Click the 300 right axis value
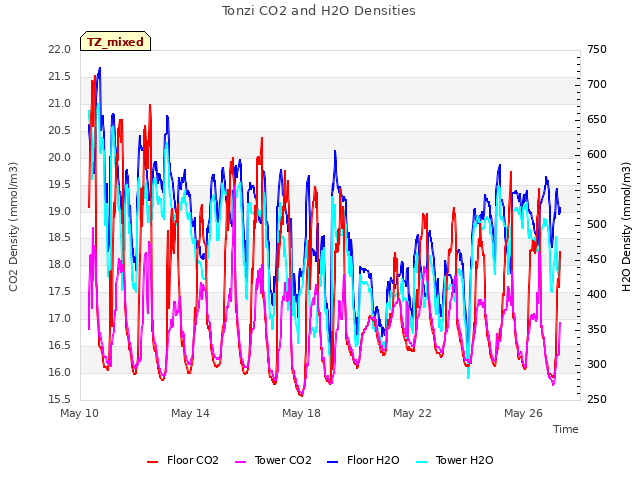The image size is (640, 480). coord(597,365)
